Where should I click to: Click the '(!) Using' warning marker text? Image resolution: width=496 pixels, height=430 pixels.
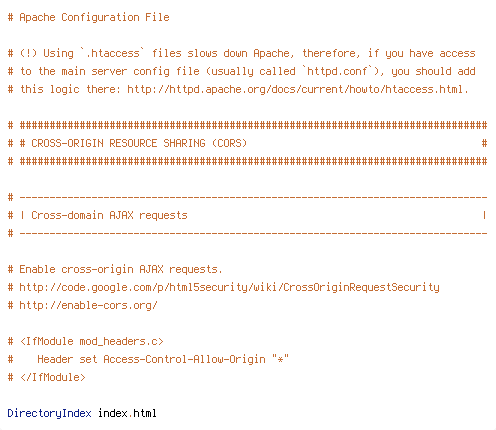point(47,53)
